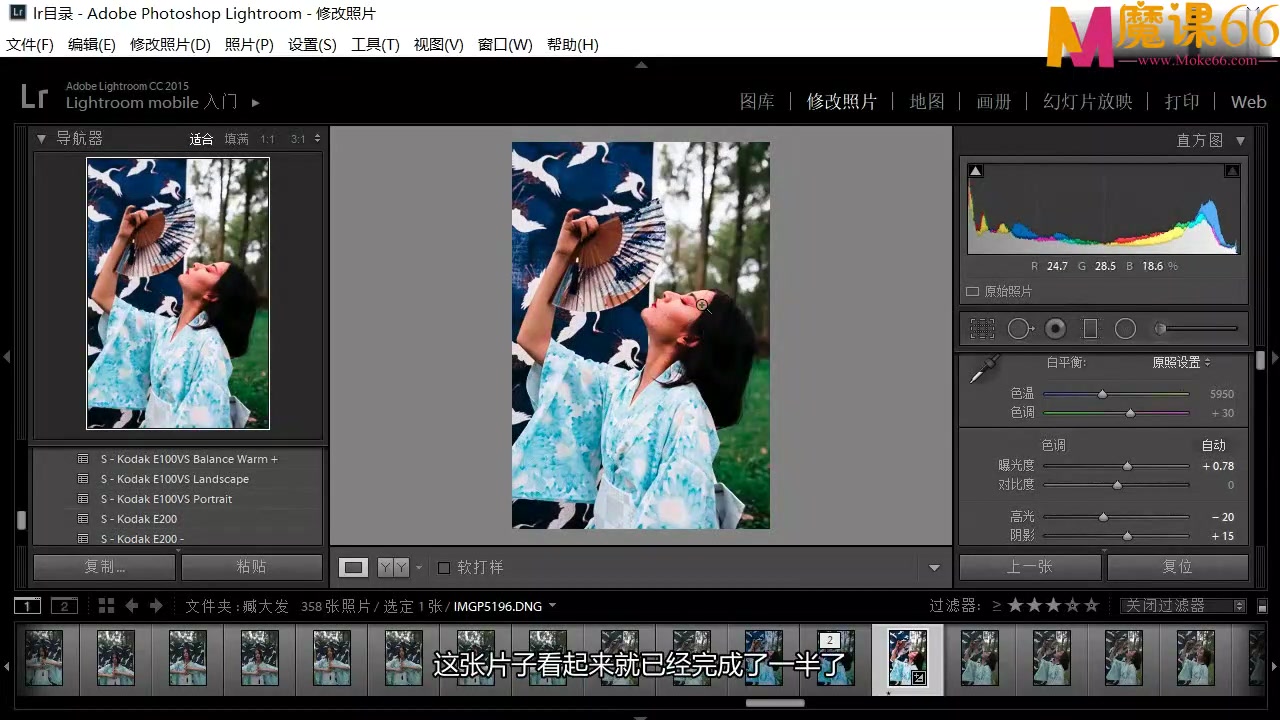The width and height of the screenshot is (1280, 720).
Task: Select the Crop Overlay tool
Action: 982,328
